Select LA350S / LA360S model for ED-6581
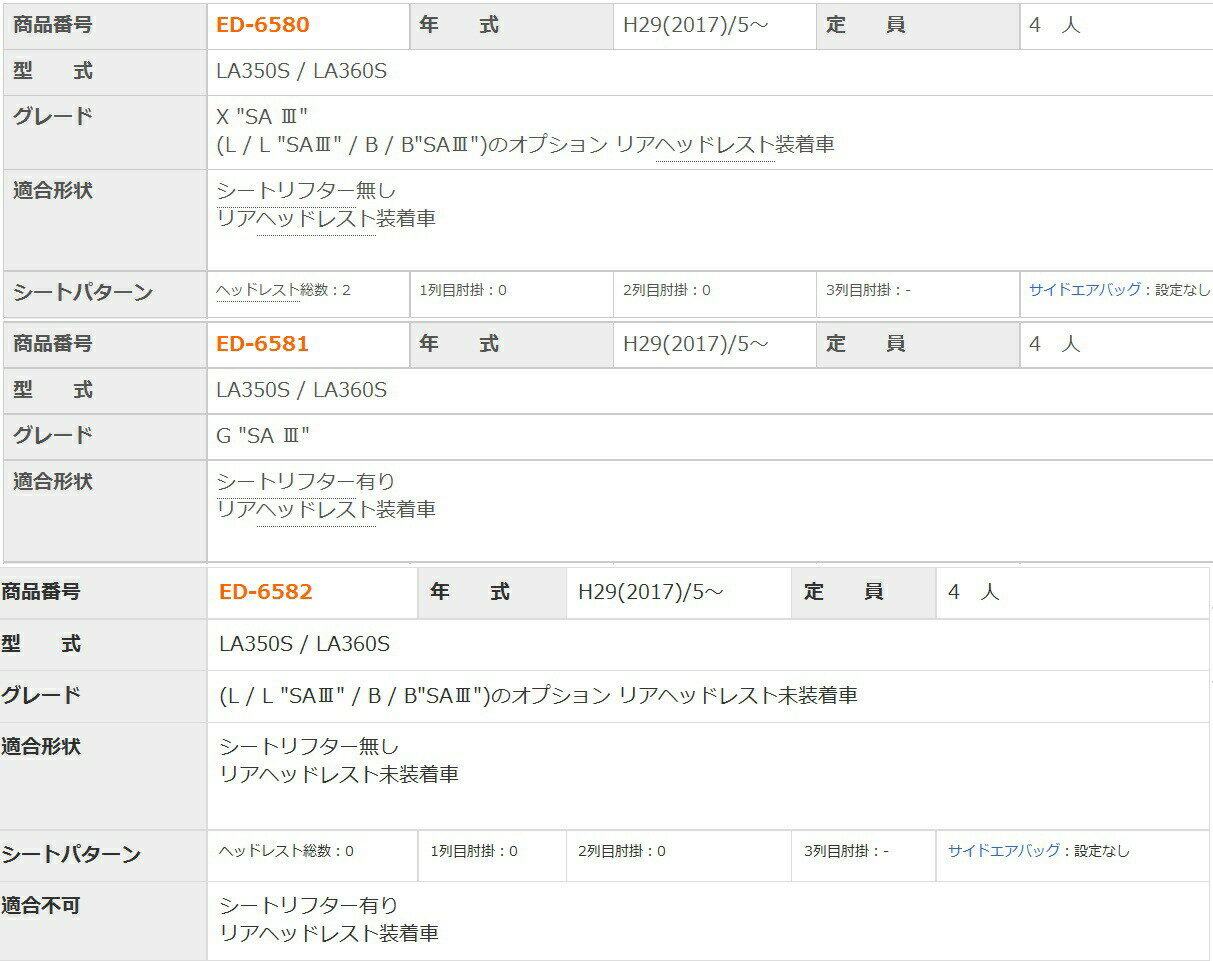Image resolution: width=1213 pixels, height=961 pixels. point(301,390)
